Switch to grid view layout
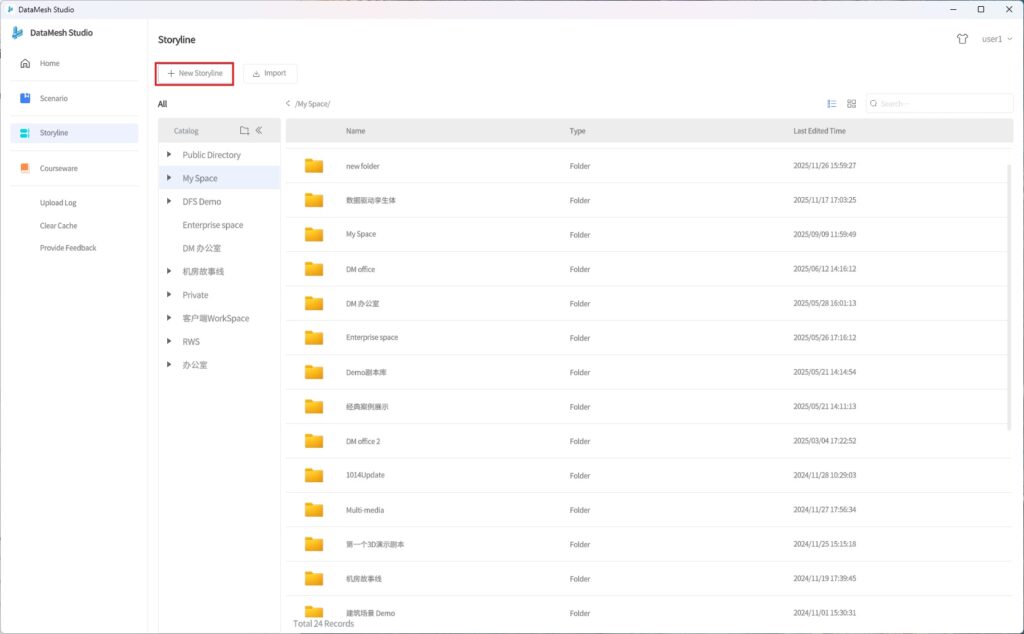The image size is (1024, 634). pos(851,104)
